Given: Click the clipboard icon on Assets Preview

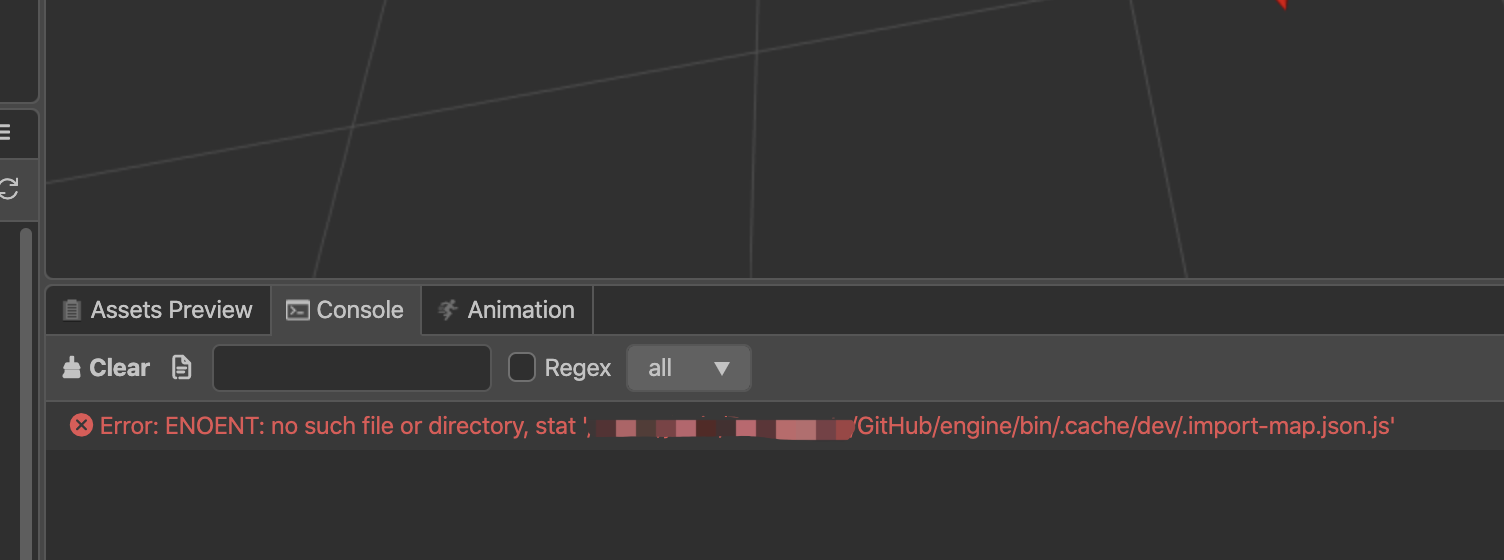Looking at the screenshot, I should click(71, 310).
